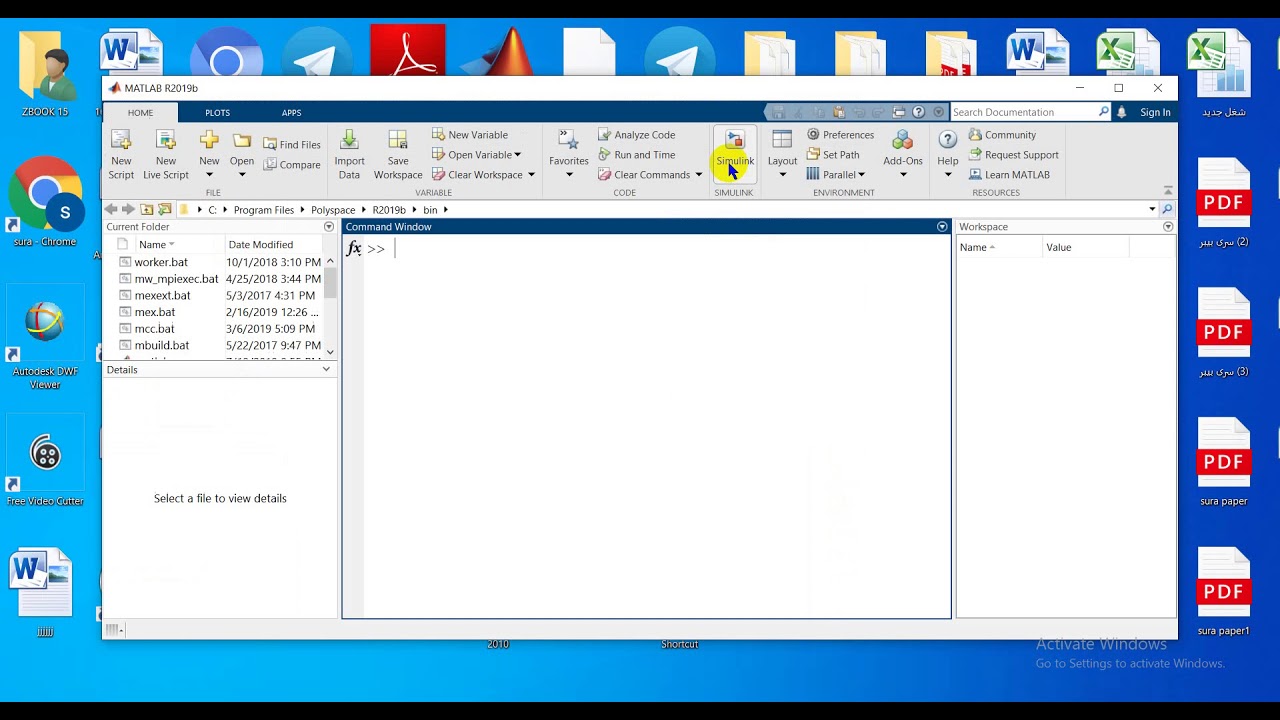Select Program Files in the path bar
The image size is (1280, 720).
tap(264, 210)
